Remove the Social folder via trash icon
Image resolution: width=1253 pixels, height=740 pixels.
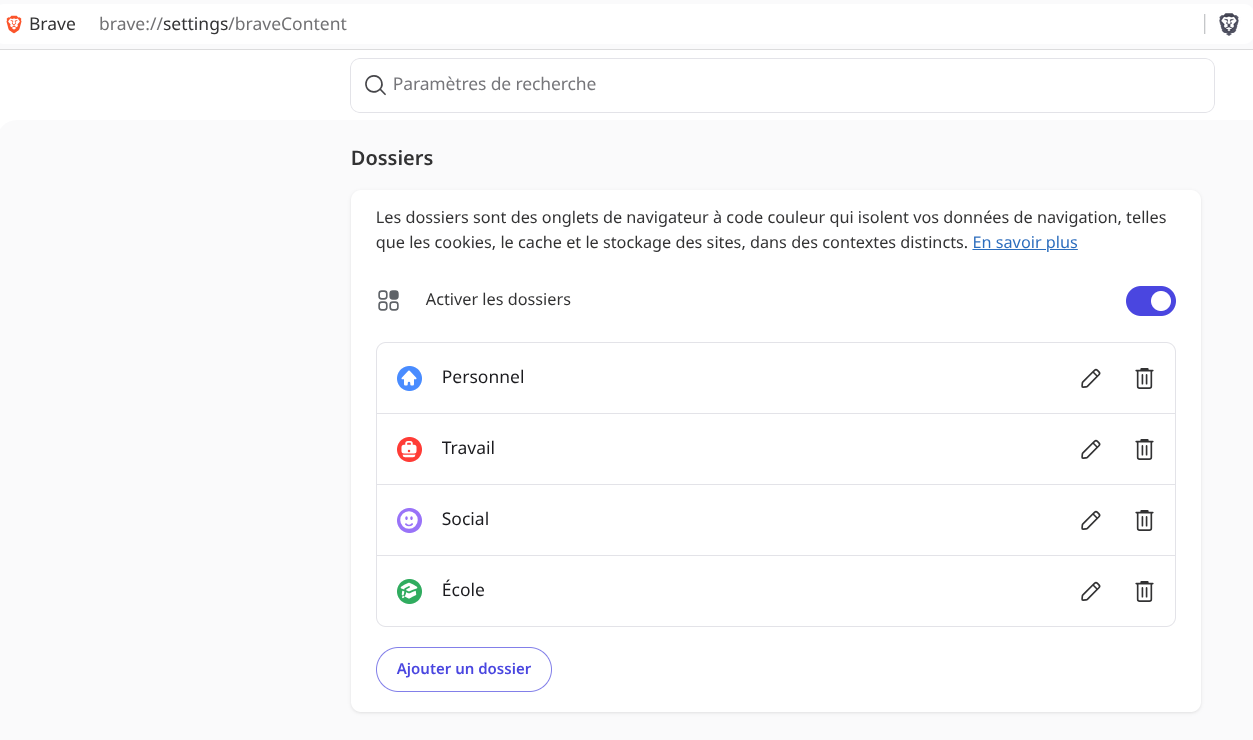pyautogui.click(x=1144, y=520)
